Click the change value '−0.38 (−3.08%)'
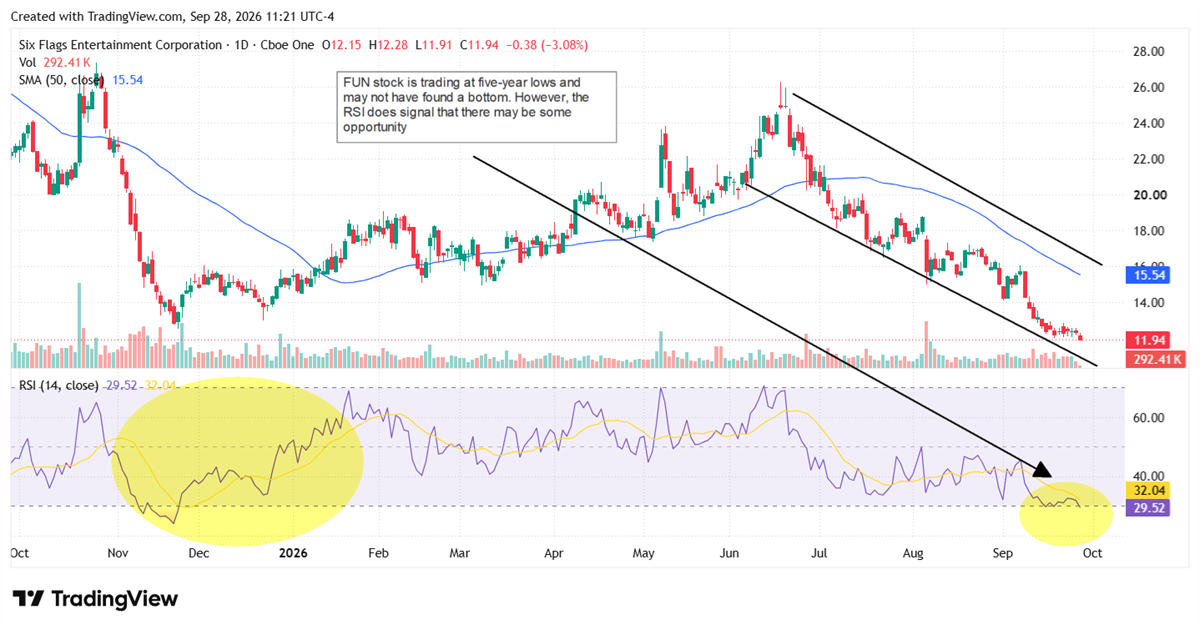Viewport: 1200px width, 630px height. point(545,45)
